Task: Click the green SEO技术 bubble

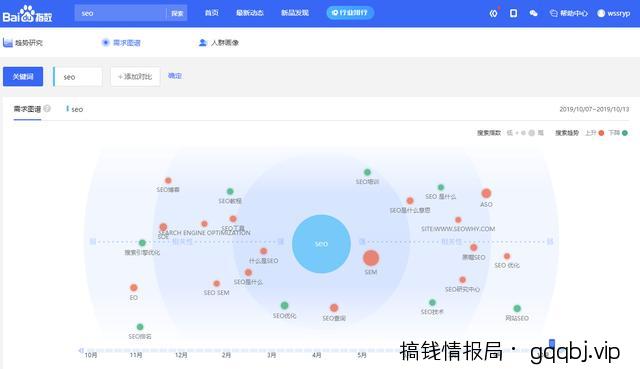Action: click(432, 302)
